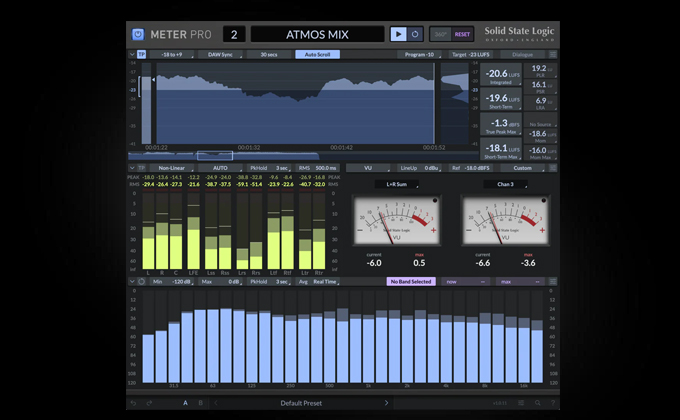This screenshot has height=420, width=680.
Task: Toggle TP in the level meters section
Action: pos(141,168)
